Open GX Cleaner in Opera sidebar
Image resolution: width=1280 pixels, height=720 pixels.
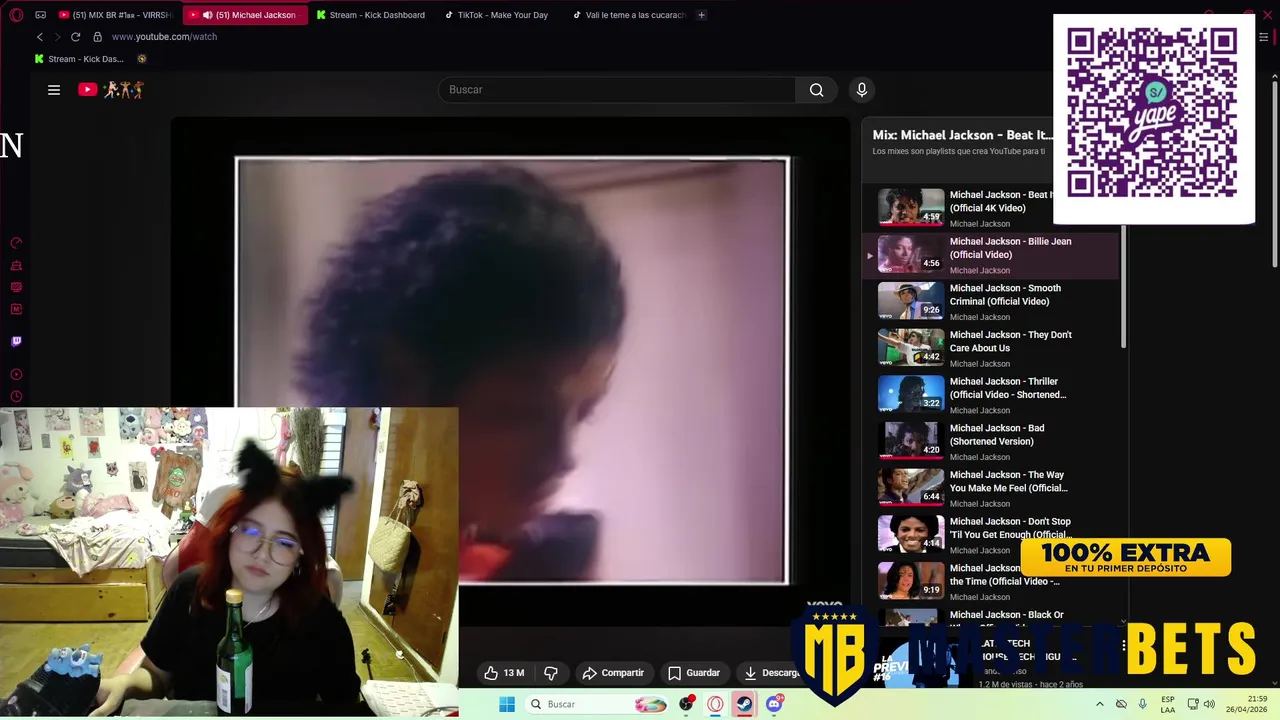click(16, 266)
